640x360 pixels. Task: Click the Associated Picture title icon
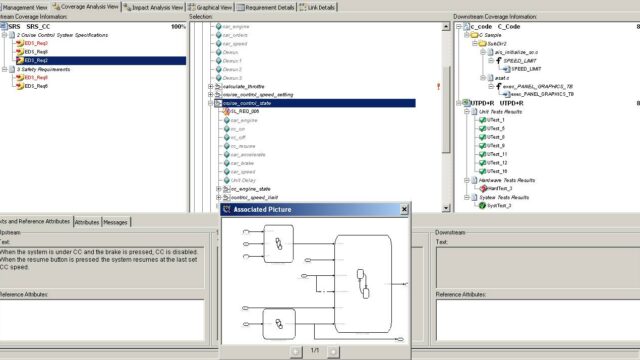[227, 209]
